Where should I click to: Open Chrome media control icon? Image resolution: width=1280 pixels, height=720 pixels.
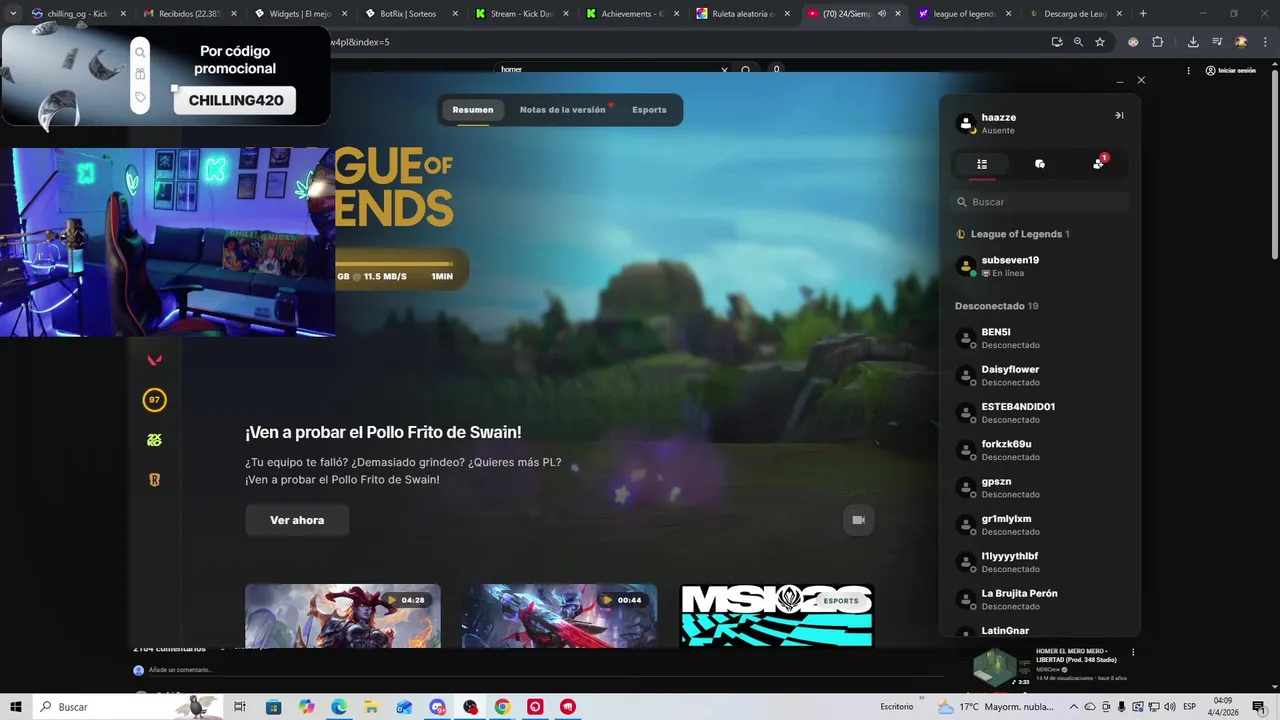[1217, 42]
